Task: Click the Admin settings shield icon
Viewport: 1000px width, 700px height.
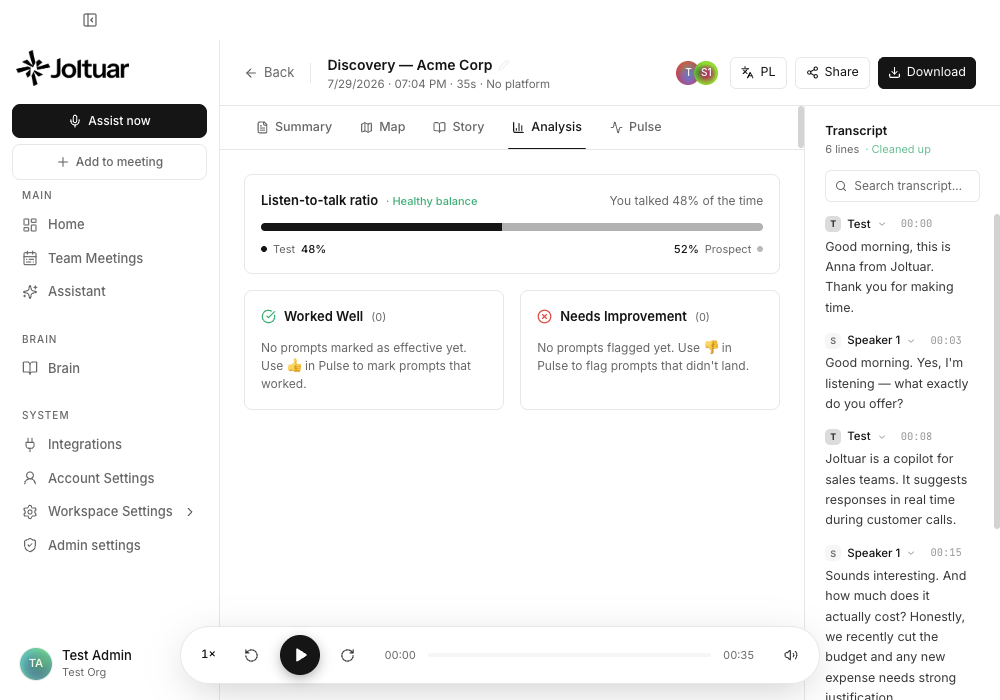Action: pyautogui.click(x=30, y=545)
